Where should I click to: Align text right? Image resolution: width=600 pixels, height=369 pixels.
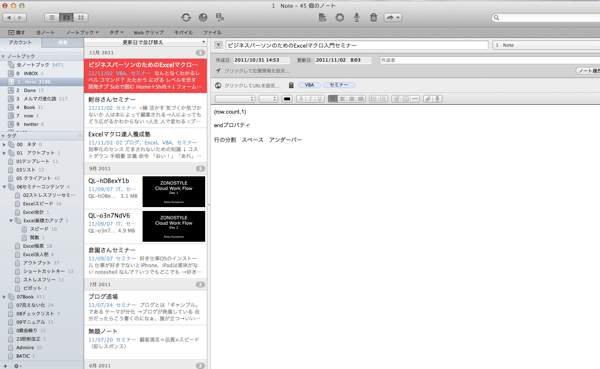(x=352, y=99)
